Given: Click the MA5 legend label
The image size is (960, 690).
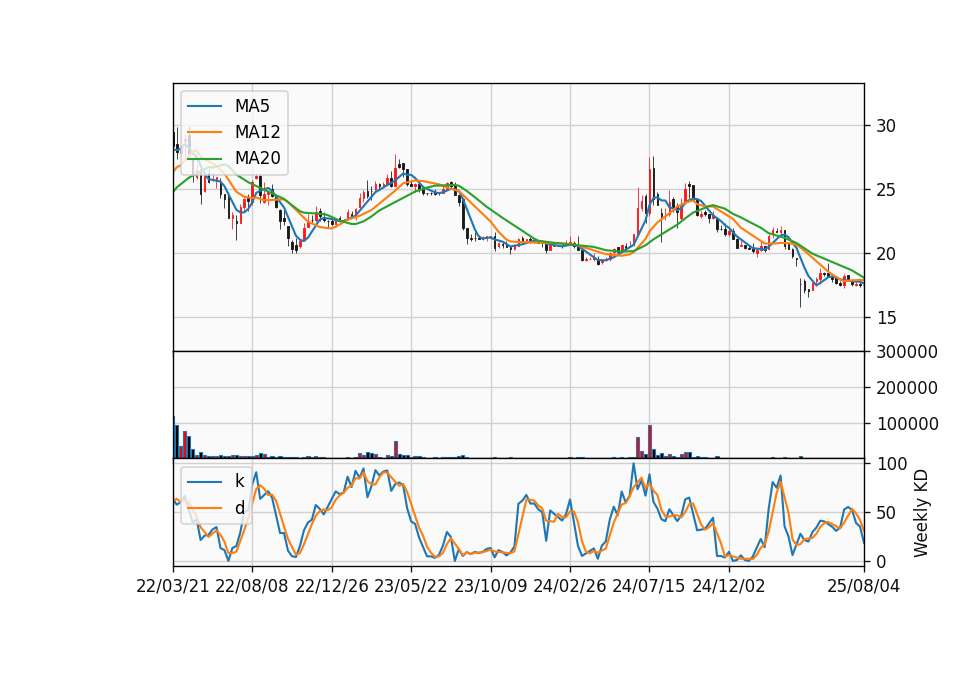Looking at the screenshot, I should (252, 106).
